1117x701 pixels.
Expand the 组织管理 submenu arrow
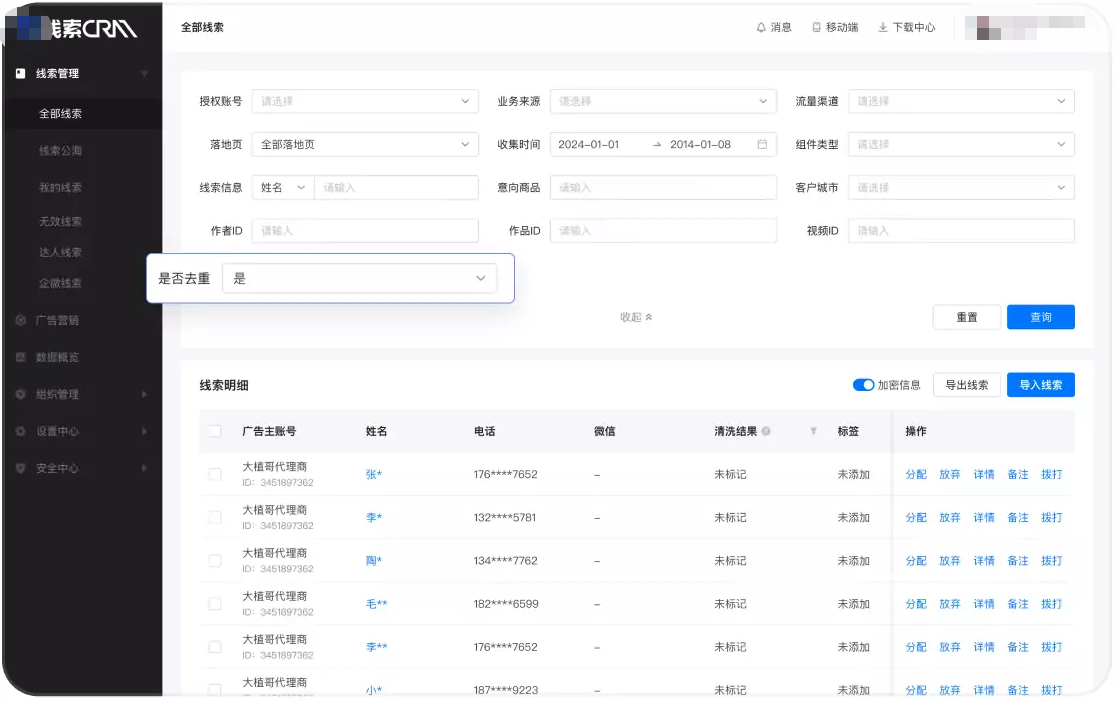click(x=145, y=394)
